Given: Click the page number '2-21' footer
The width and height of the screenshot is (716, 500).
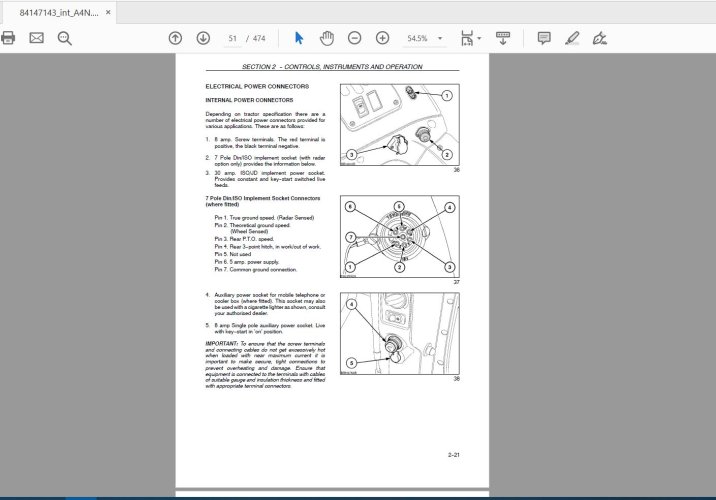Looking at the screenshot, I should (x=454, y=455).
